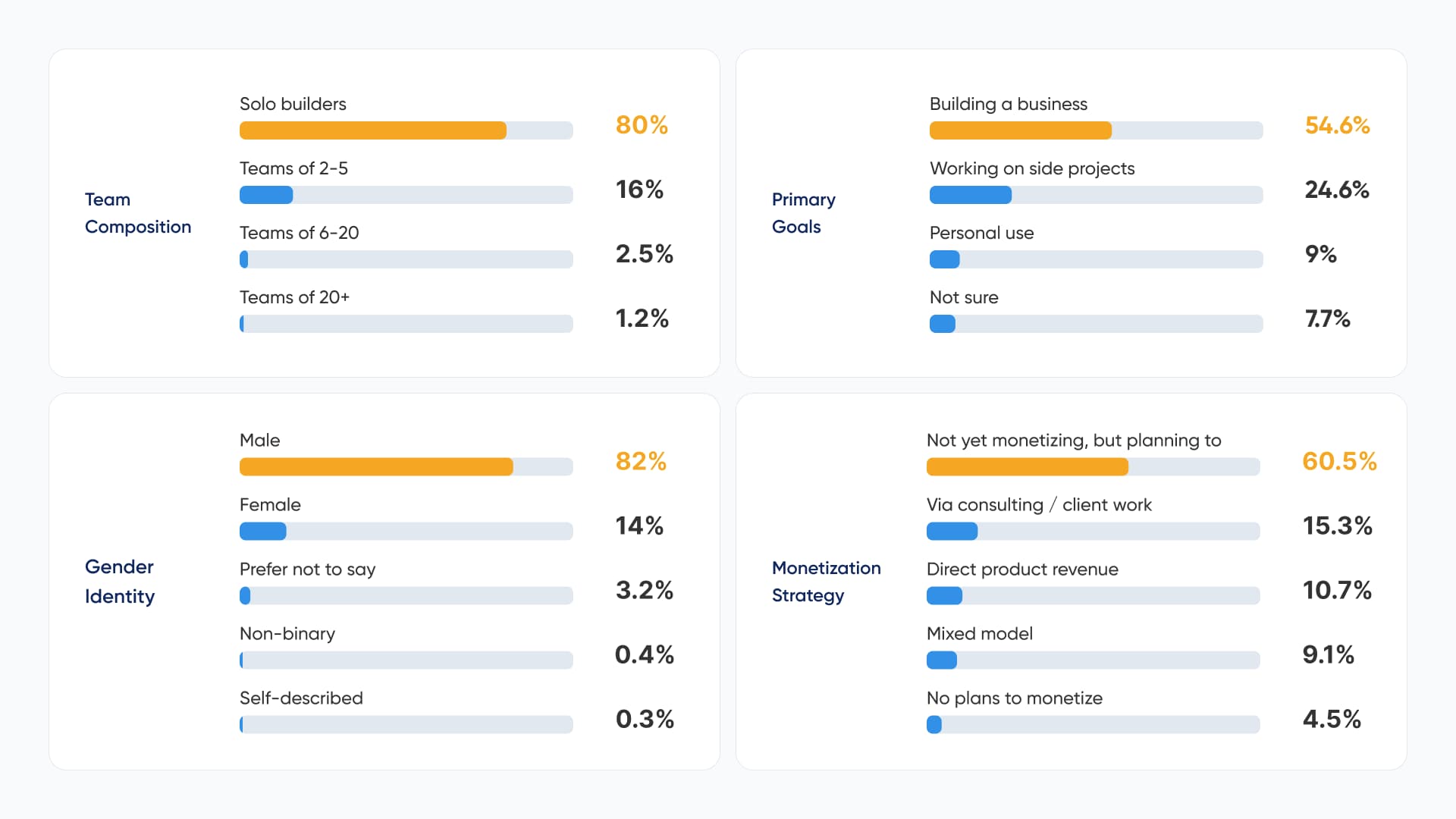The width and height of the screenshot is (1456, 819).
Task: Click the 3.2% value for Prefer not to say
Action: click(645, 590)
